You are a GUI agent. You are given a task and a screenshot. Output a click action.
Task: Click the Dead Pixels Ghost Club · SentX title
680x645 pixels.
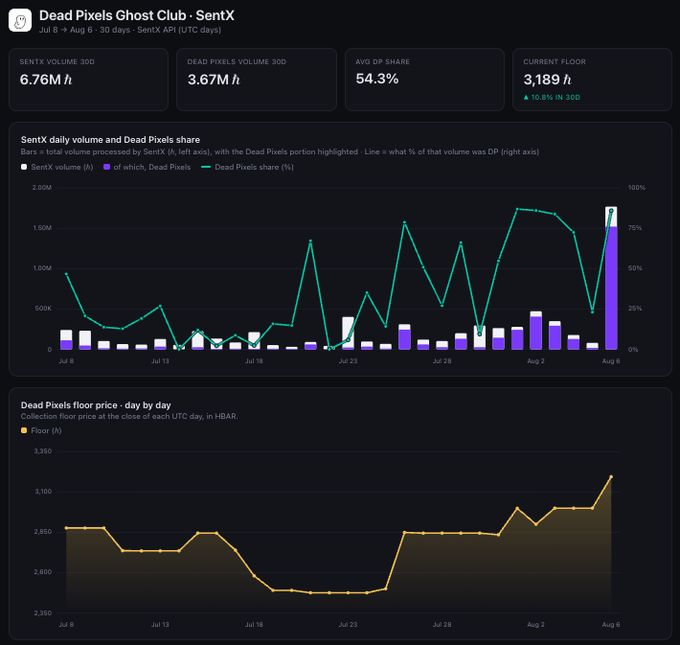137,16
